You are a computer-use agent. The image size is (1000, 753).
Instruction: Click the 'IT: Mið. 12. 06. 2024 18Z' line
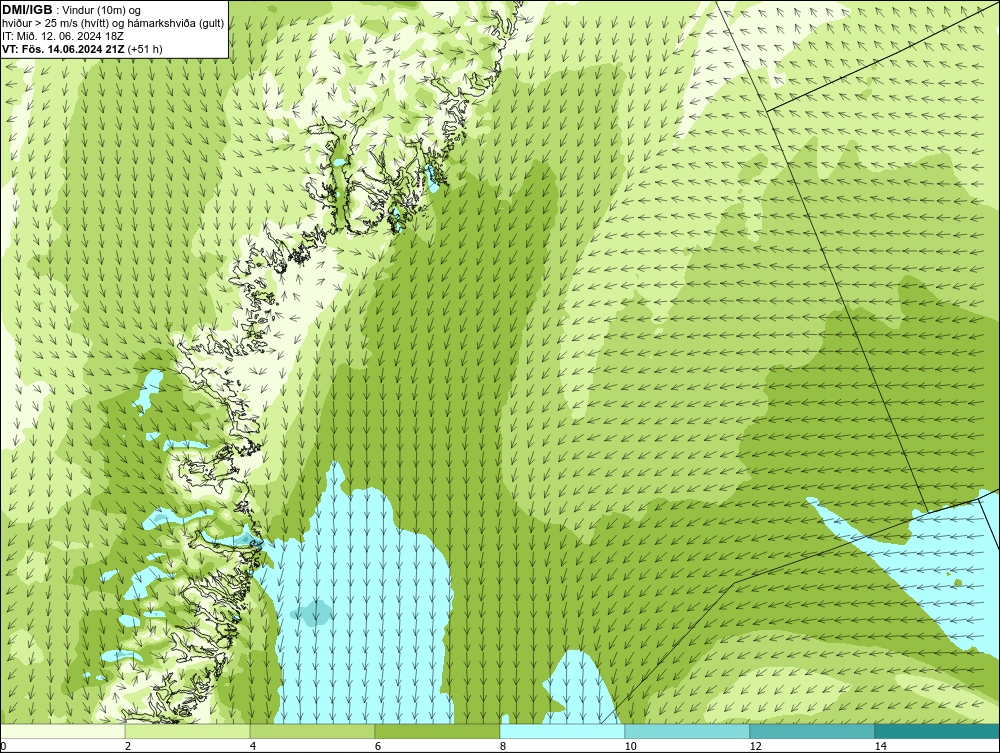[x=63, y=36]
